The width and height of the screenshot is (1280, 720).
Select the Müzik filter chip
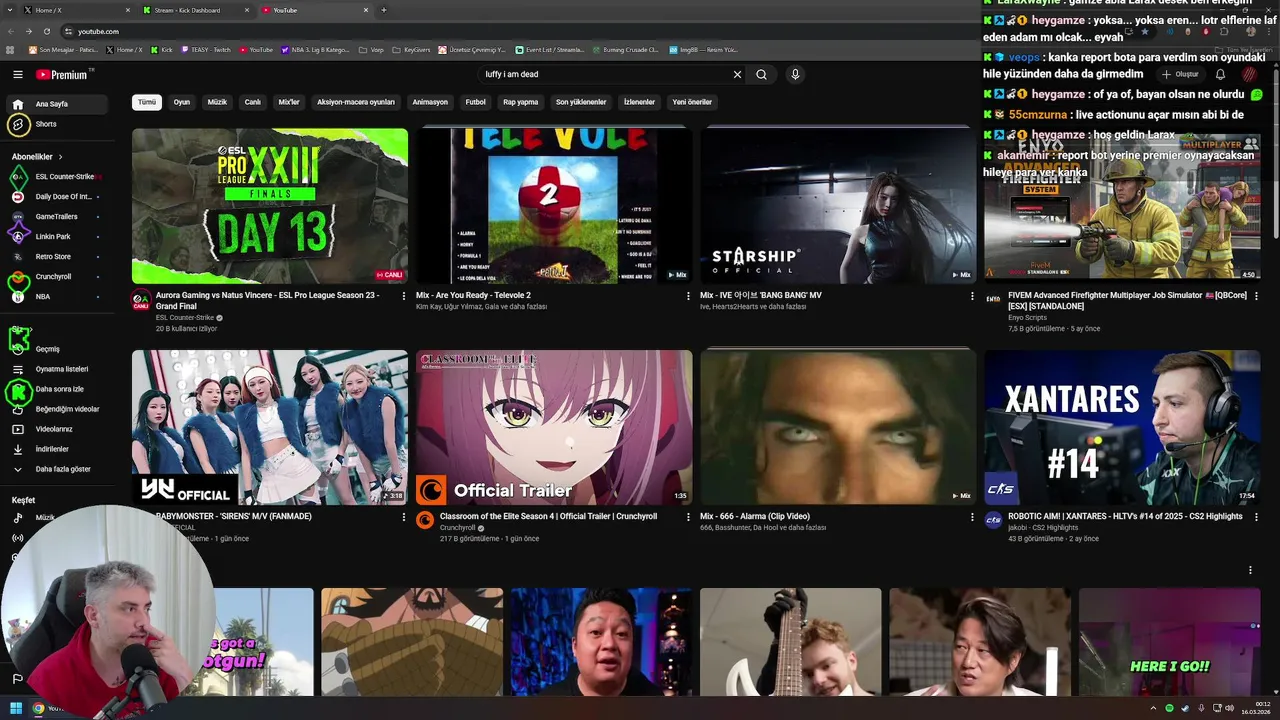tap(217, 102)
